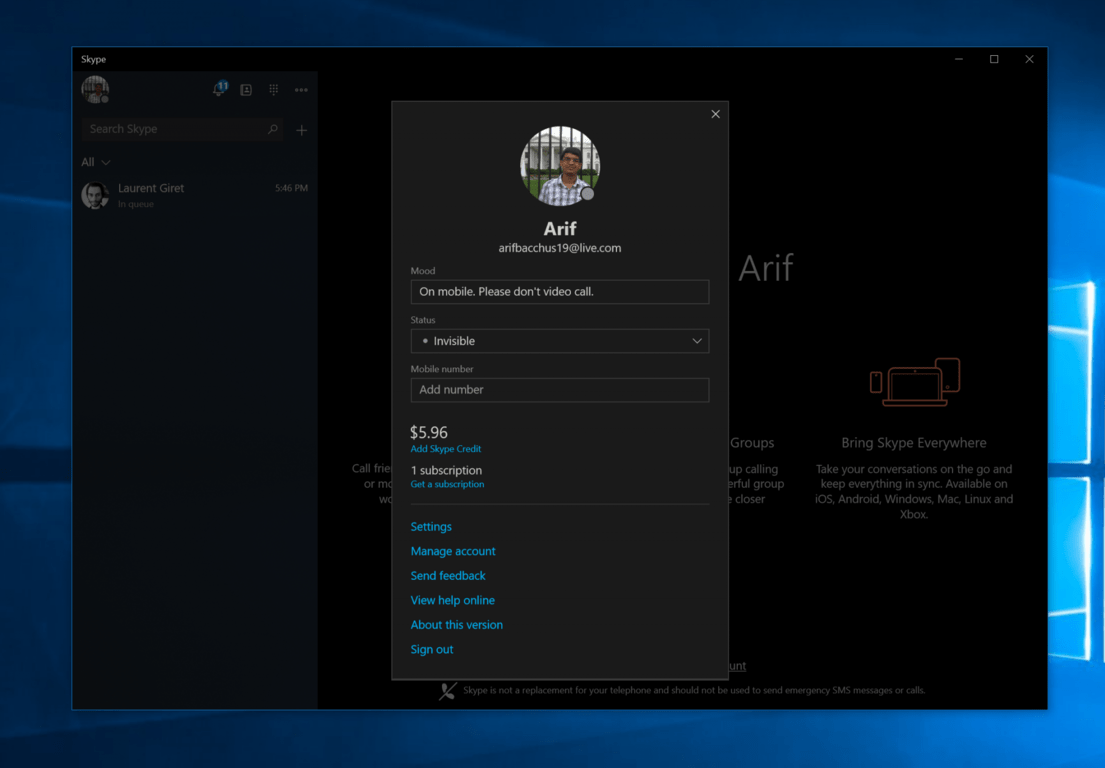This screenshot has height=768, width=1105.
Task: Click the status presence dot on Arif's picture
Action: point(588,194)
